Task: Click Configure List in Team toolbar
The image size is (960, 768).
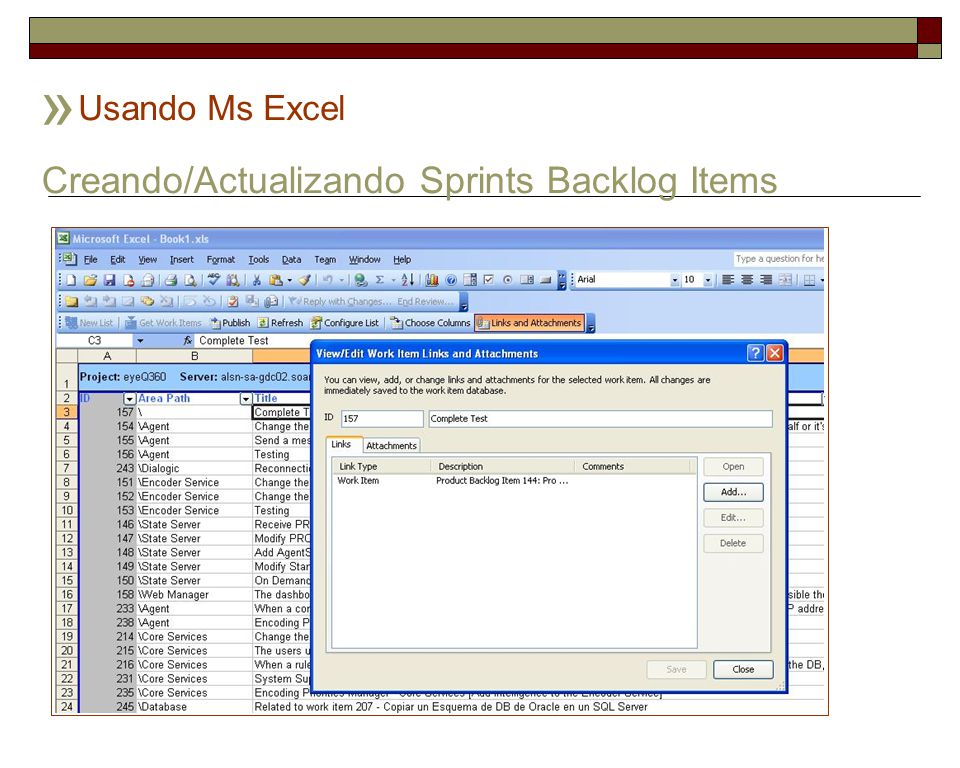Action: click(x=345, y=323)
